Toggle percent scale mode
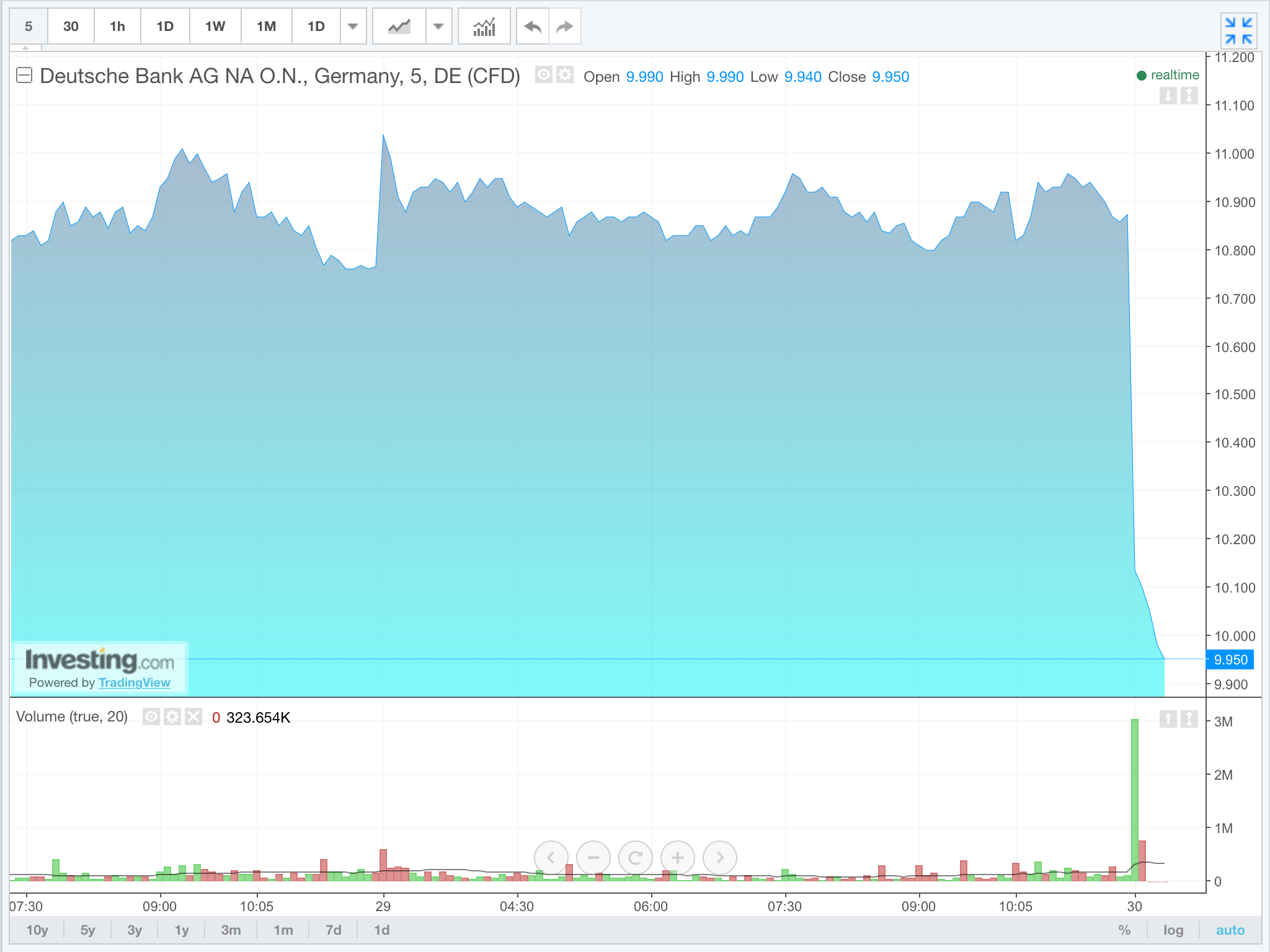Screen dimensions: 1270x952 (x=1124, y=930)
